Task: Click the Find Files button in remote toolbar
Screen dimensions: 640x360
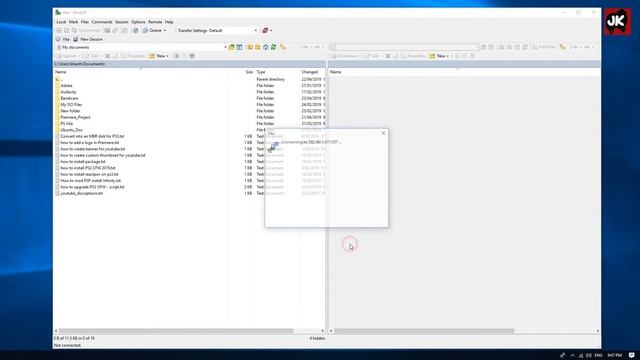Action: coord(543,47)
